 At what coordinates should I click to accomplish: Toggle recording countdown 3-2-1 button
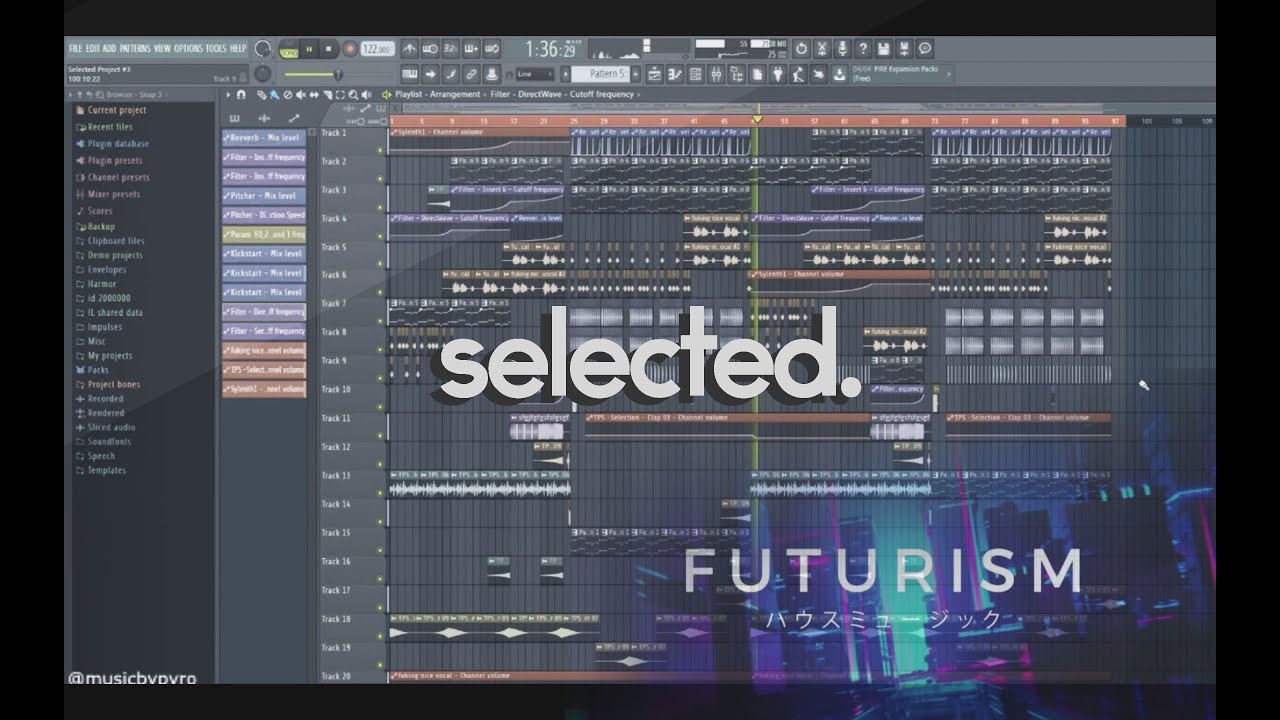tap(451, 49)
